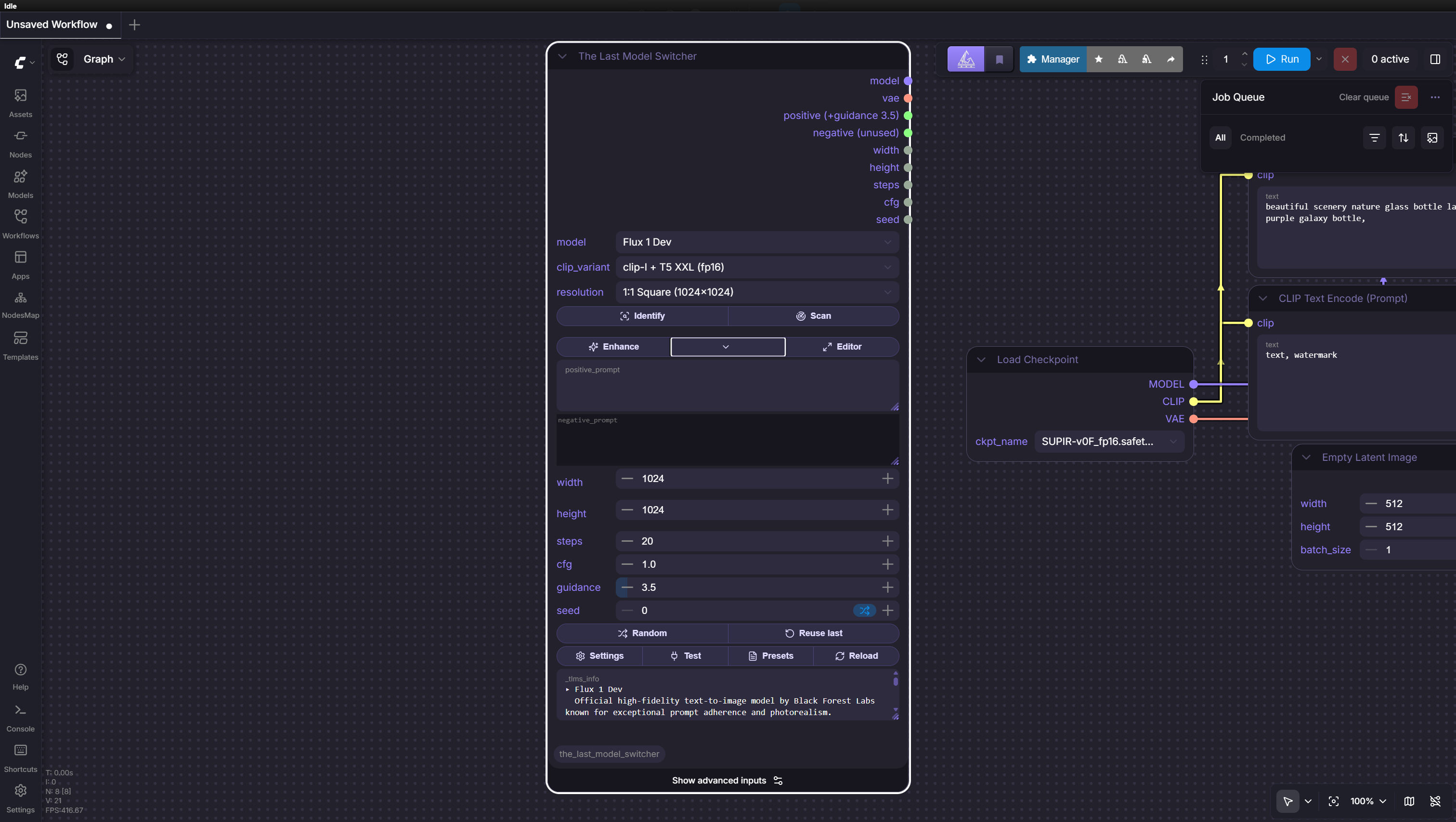This screenshot has width=1456, height=822.
Task: Open the 100% zoom level dropdown
Action: (1368, 801)
